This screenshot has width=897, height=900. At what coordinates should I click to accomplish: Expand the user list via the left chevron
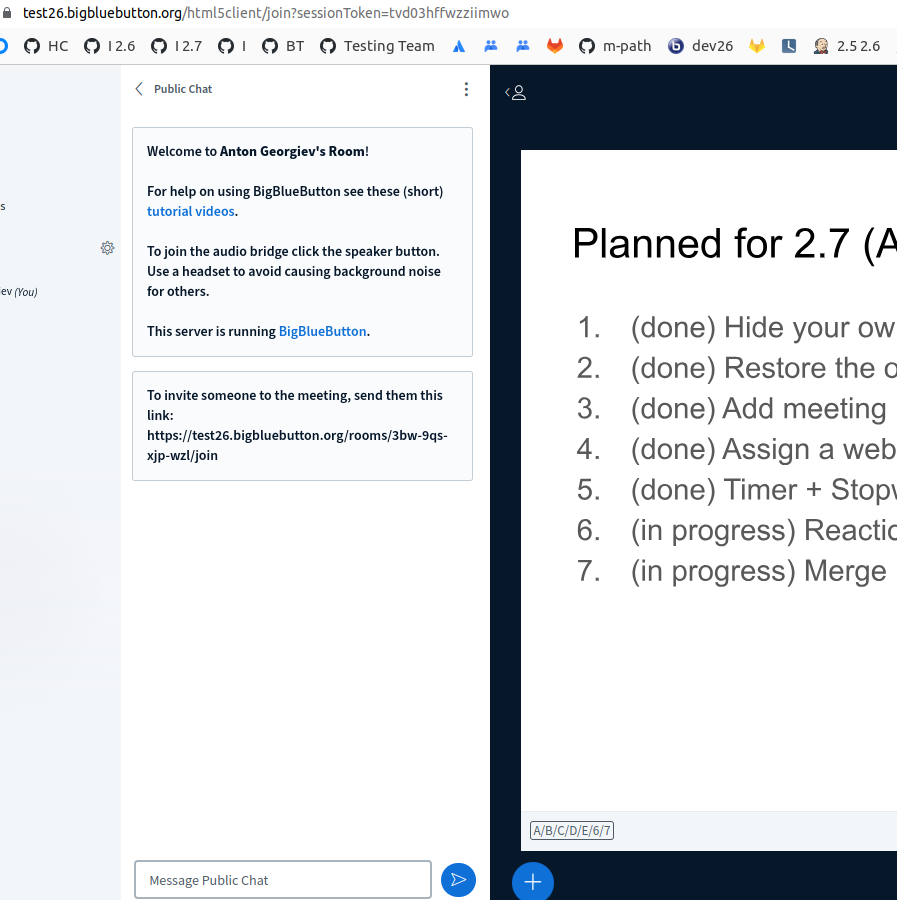pyautogui.click(x=507, y=91)
